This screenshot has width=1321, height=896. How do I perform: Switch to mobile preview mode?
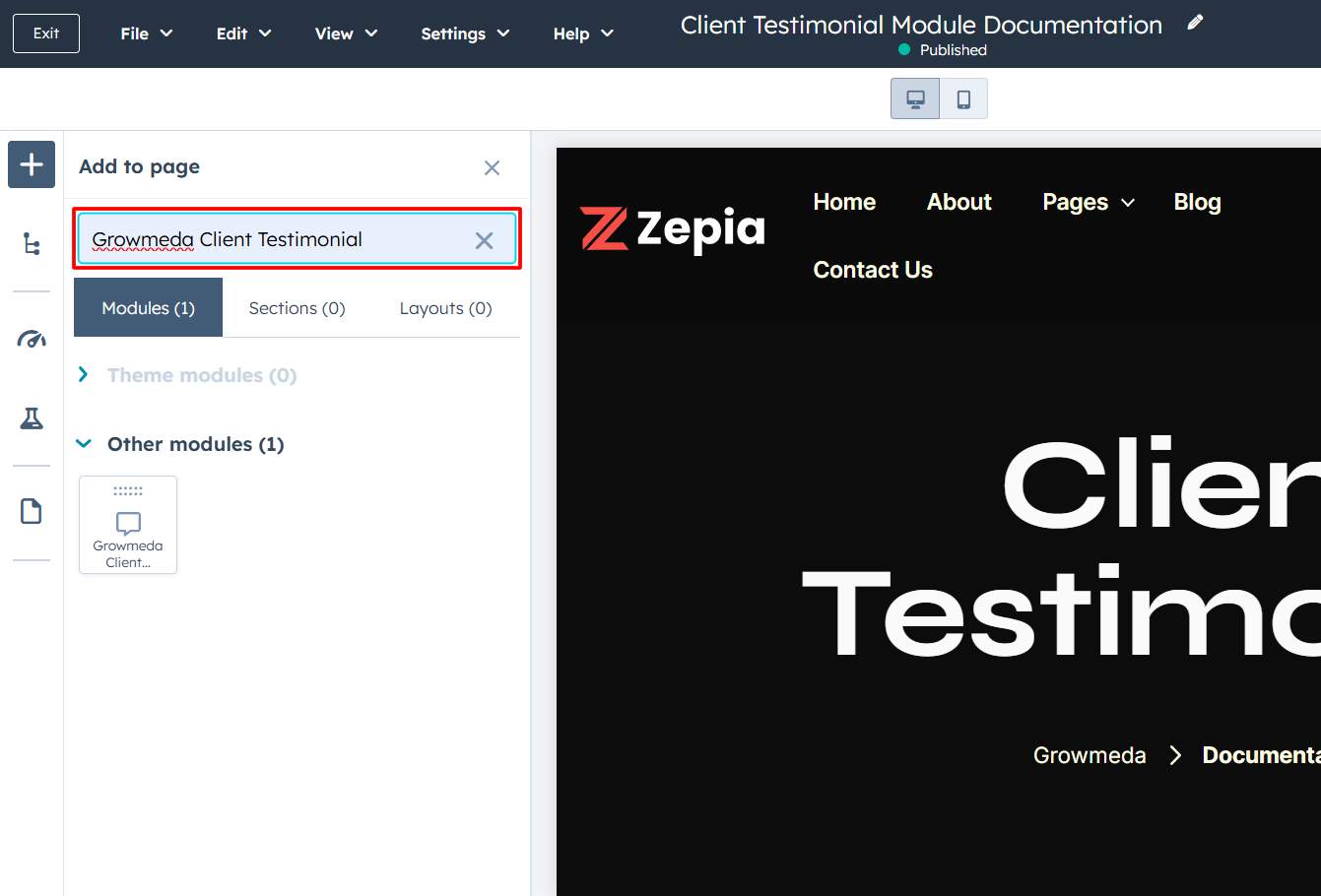[x=963, y=99]
